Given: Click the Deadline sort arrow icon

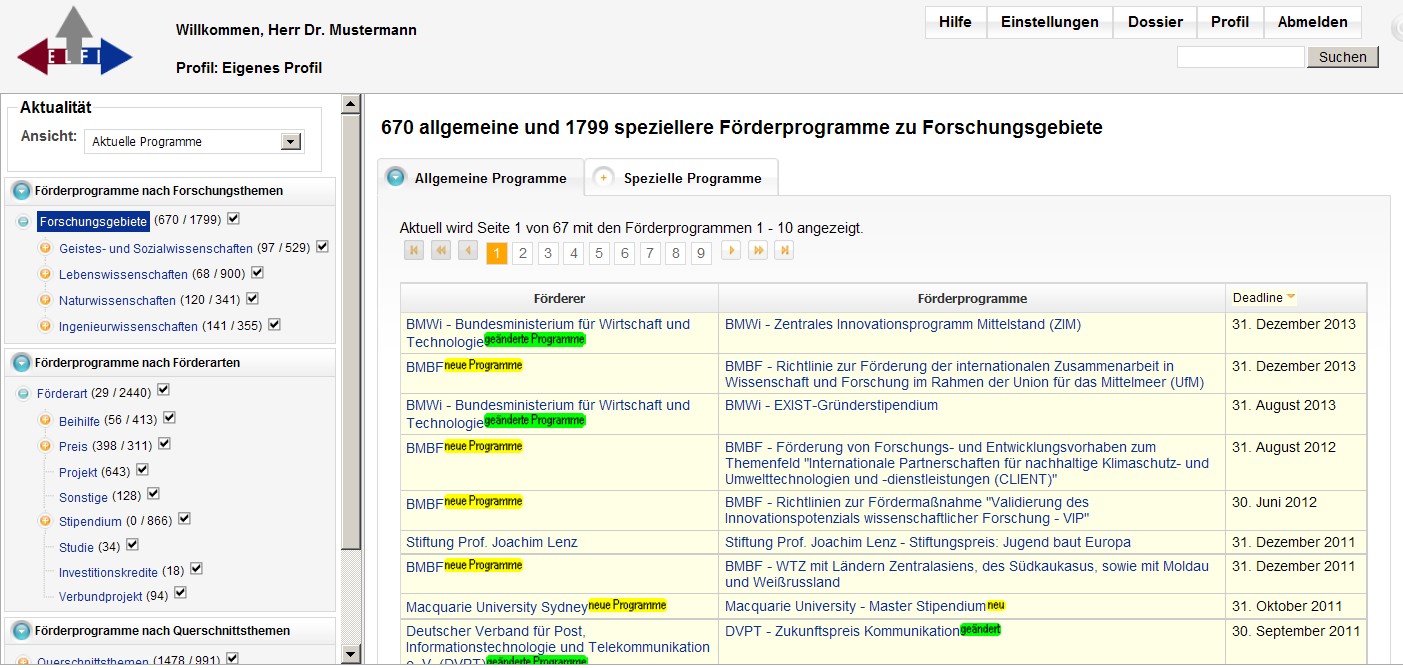Looking at the screenshot, I should click(1292, 297).
